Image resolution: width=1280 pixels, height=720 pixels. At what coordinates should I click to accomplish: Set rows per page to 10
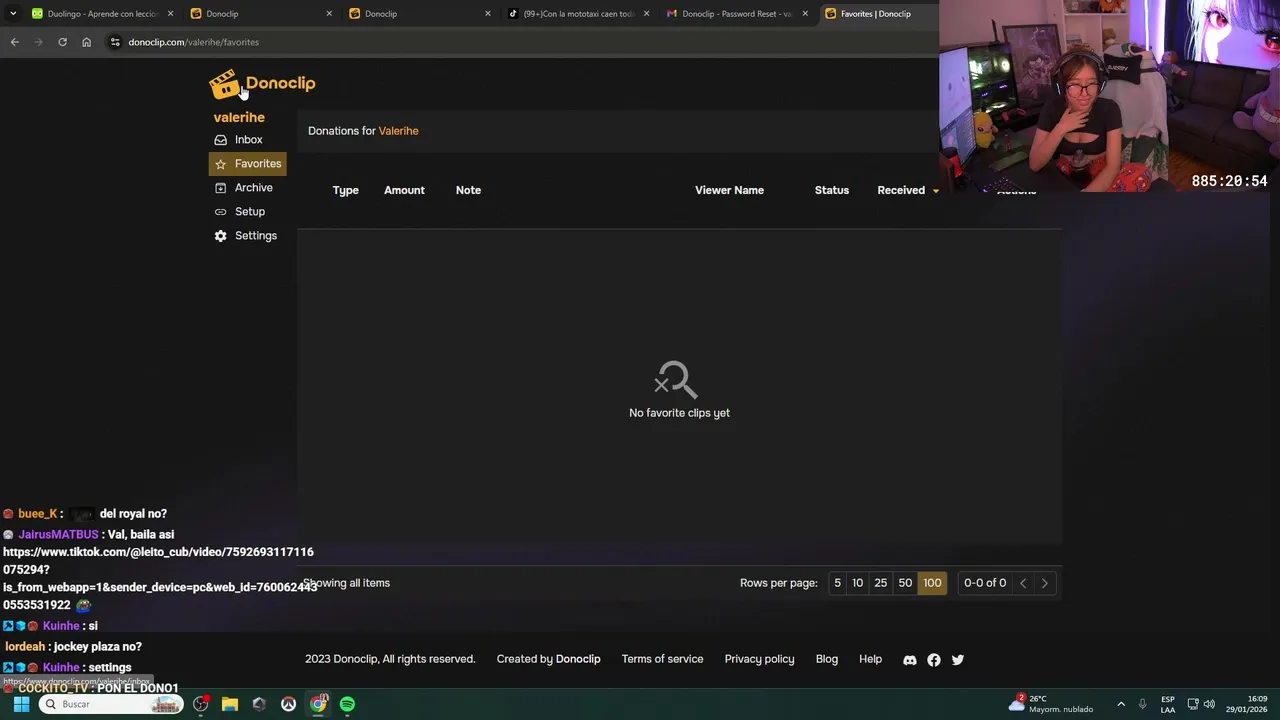[x=857, y=583]
